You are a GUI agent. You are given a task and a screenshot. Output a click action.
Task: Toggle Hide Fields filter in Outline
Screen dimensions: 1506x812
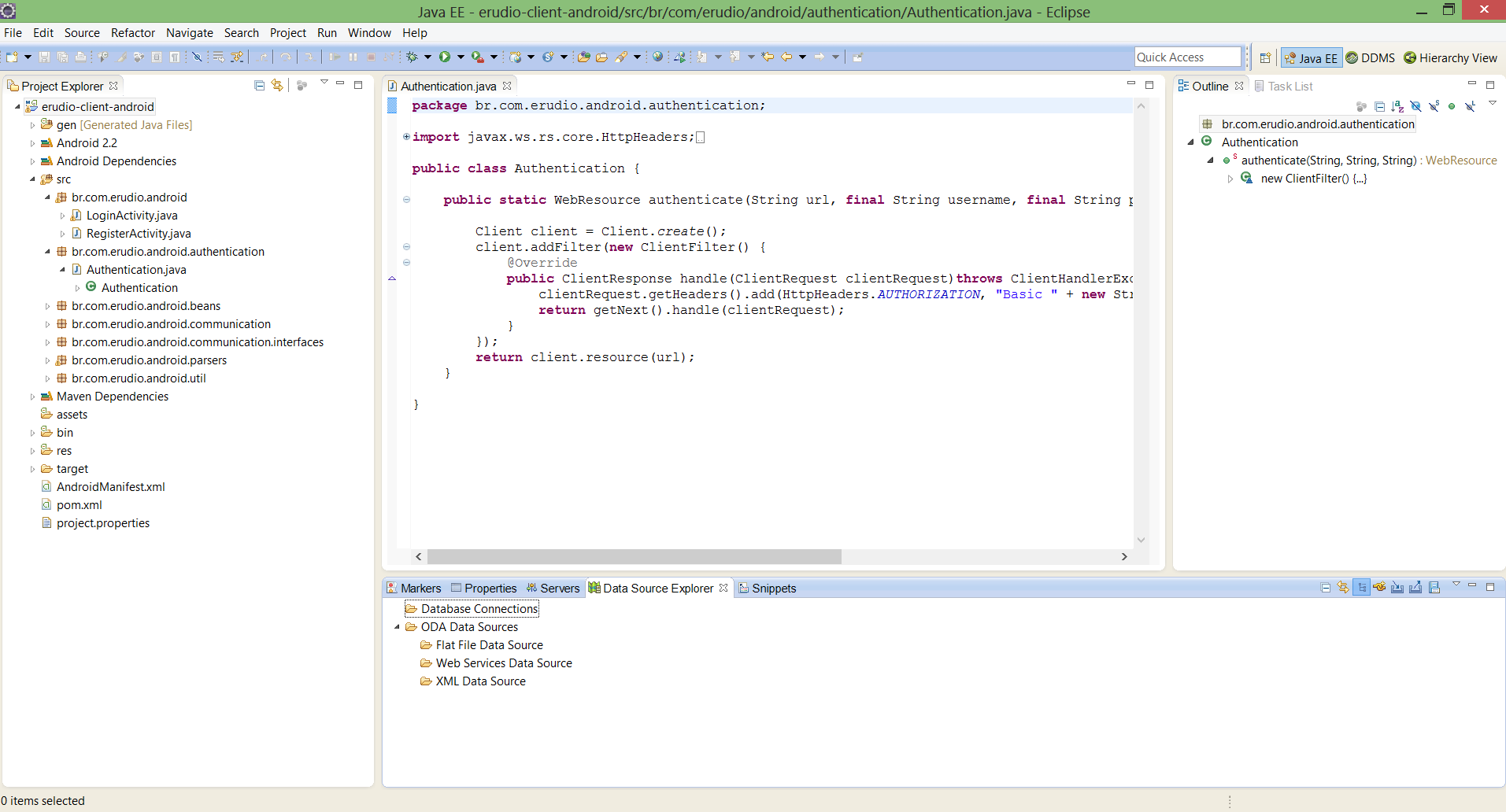coord(1415,106)
